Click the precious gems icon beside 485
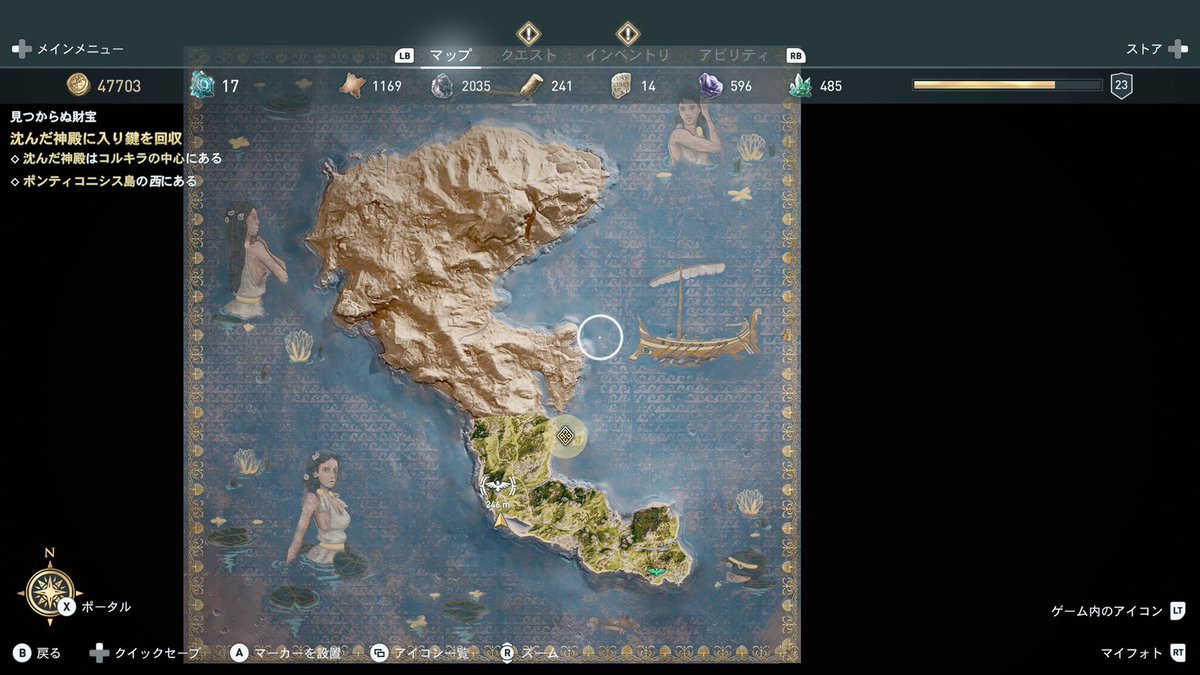This screenshot has height=675, width=1200. [800, 86]
